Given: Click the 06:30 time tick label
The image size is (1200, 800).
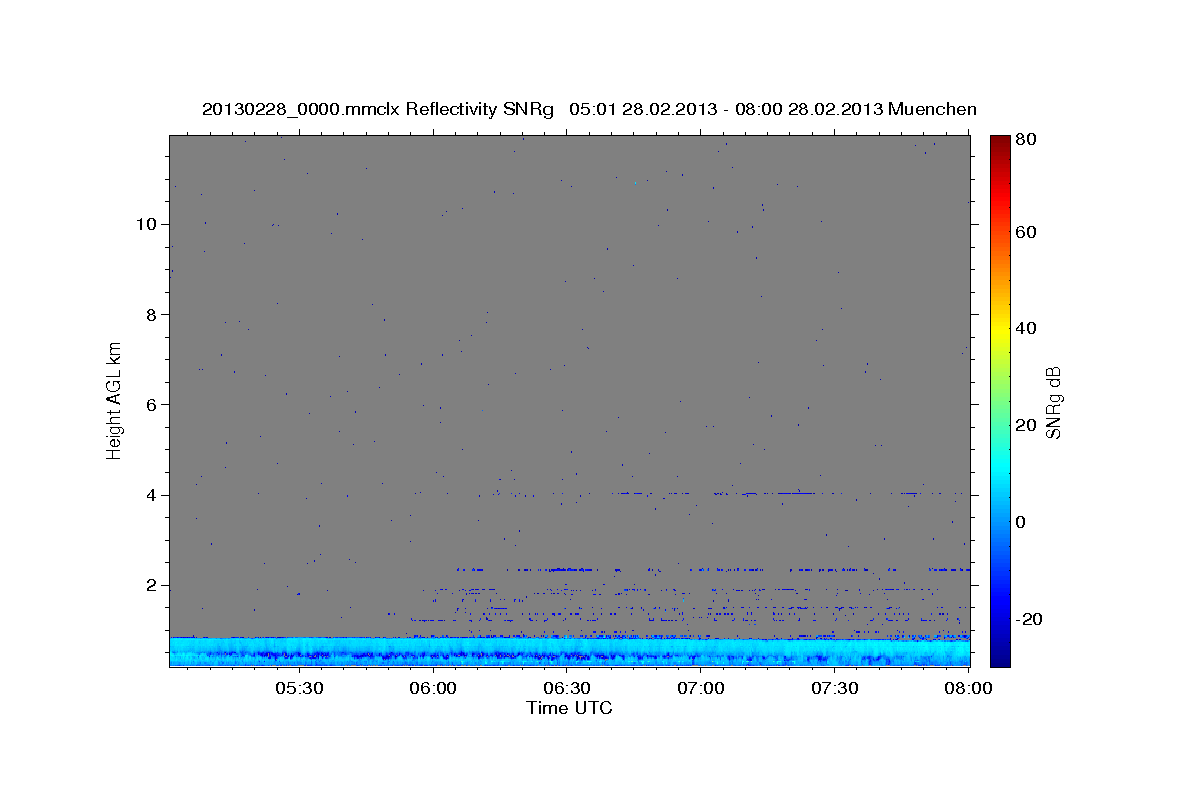Looking at the screenshot, I should click(x=567, y=688).
